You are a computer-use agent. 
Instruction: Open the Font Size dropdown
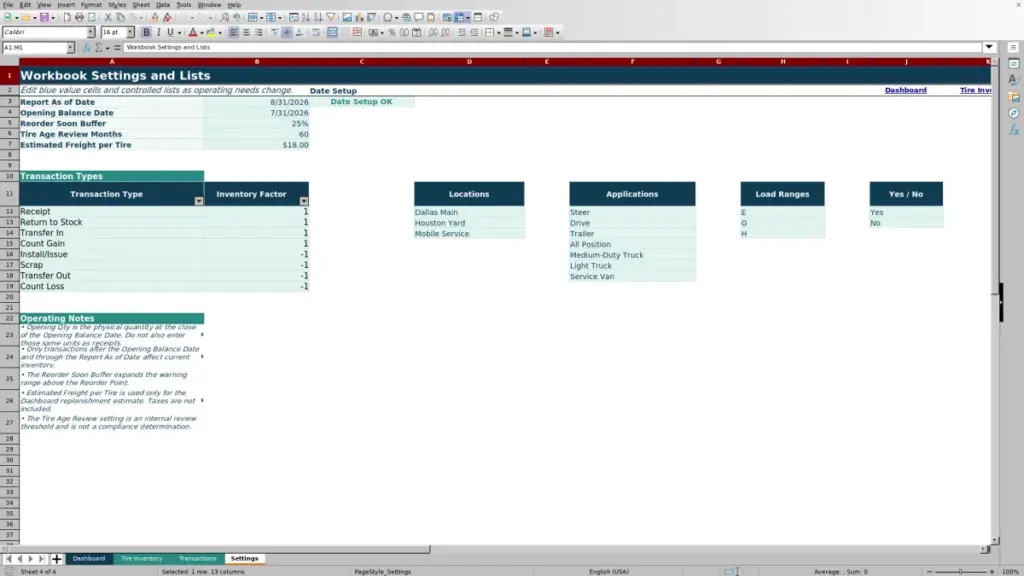130,33
